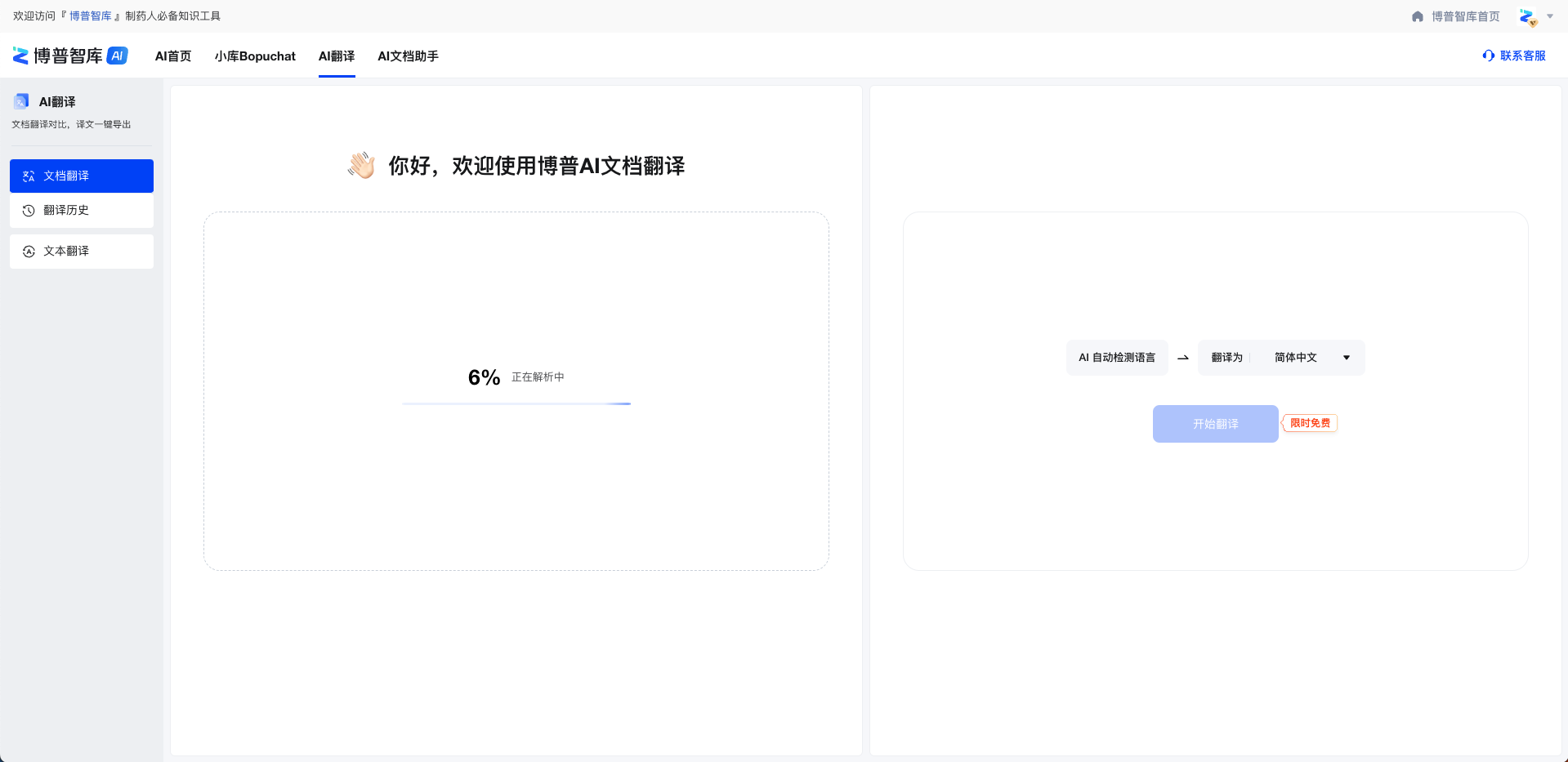
Task: Click the blue 博普智库 link in welcome text
Action: (91, 16)
